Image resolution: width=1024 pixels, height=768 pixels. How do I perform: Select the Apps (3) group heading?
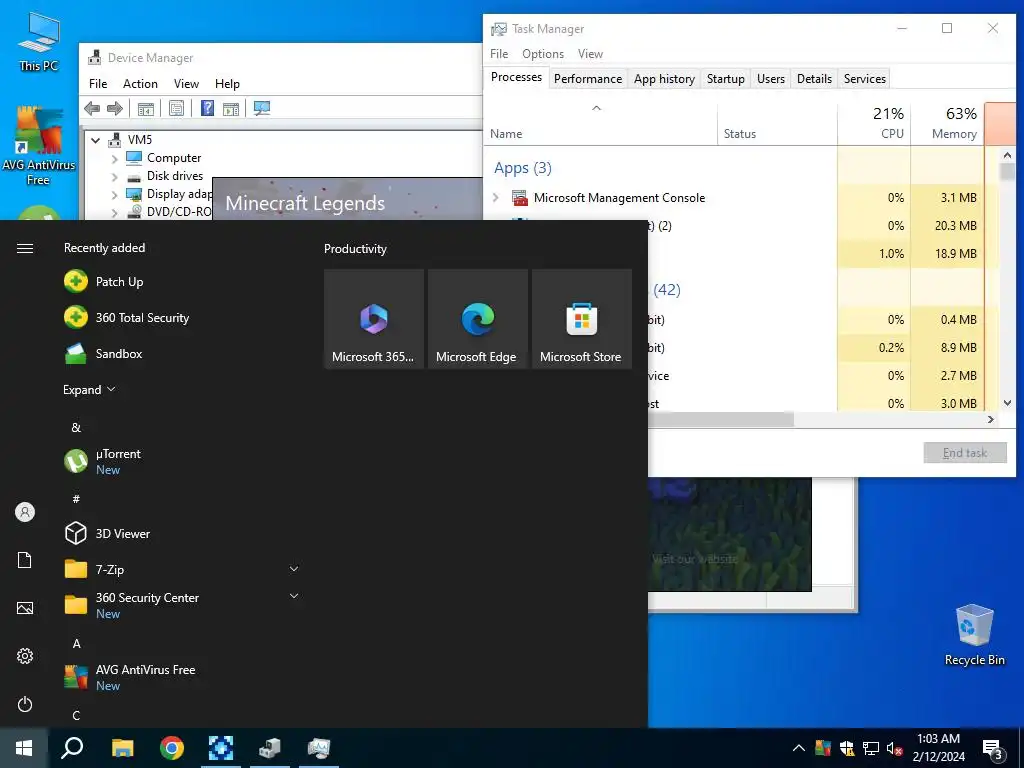(522, 168)
